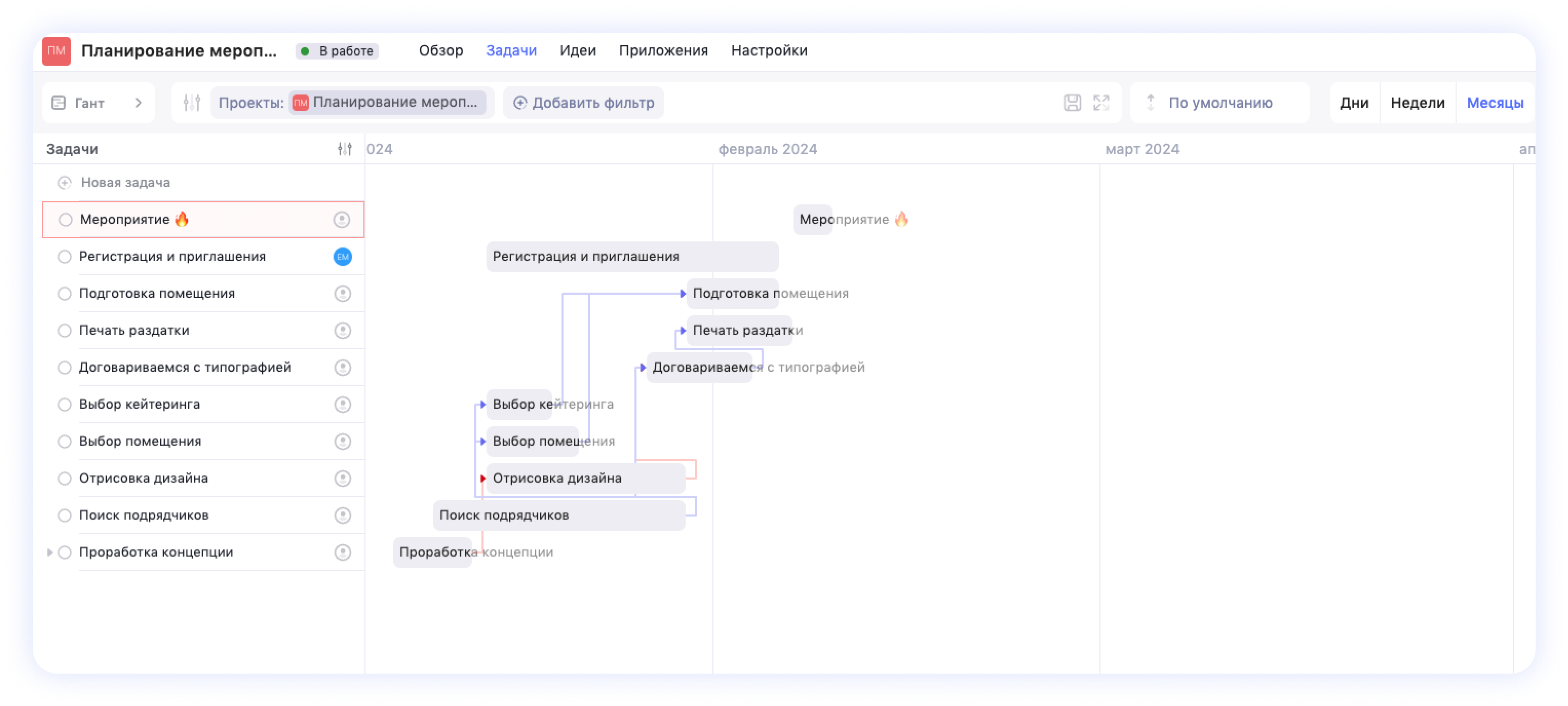
Task: Select Печать раздатки Gantt bar
Action: tap(739, 331)
